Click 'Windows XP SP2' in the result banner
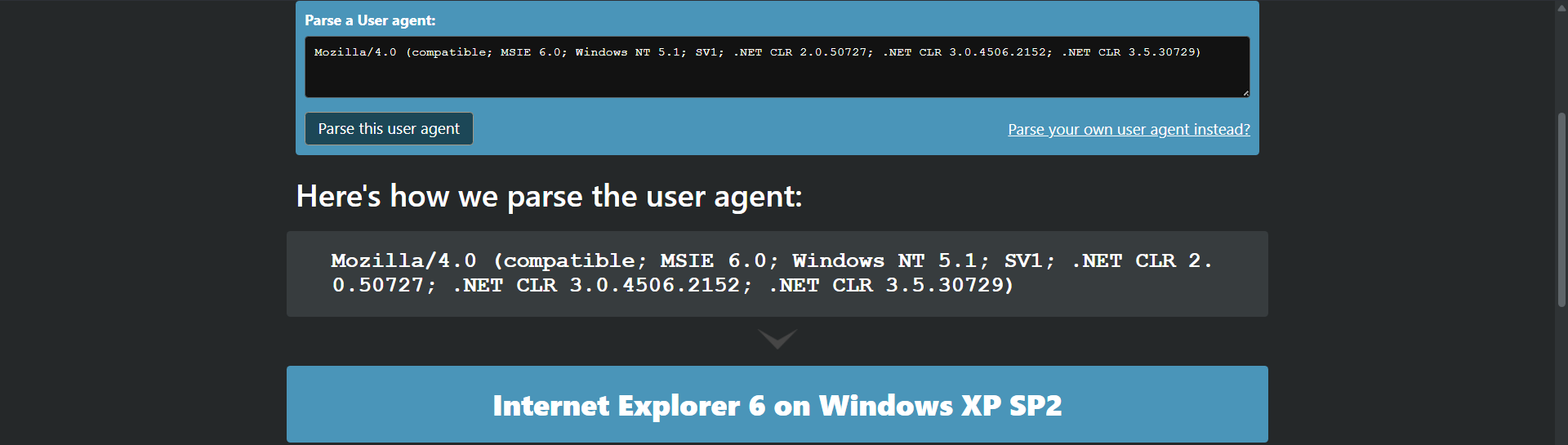1568x445 pixels. coord(940,406)
